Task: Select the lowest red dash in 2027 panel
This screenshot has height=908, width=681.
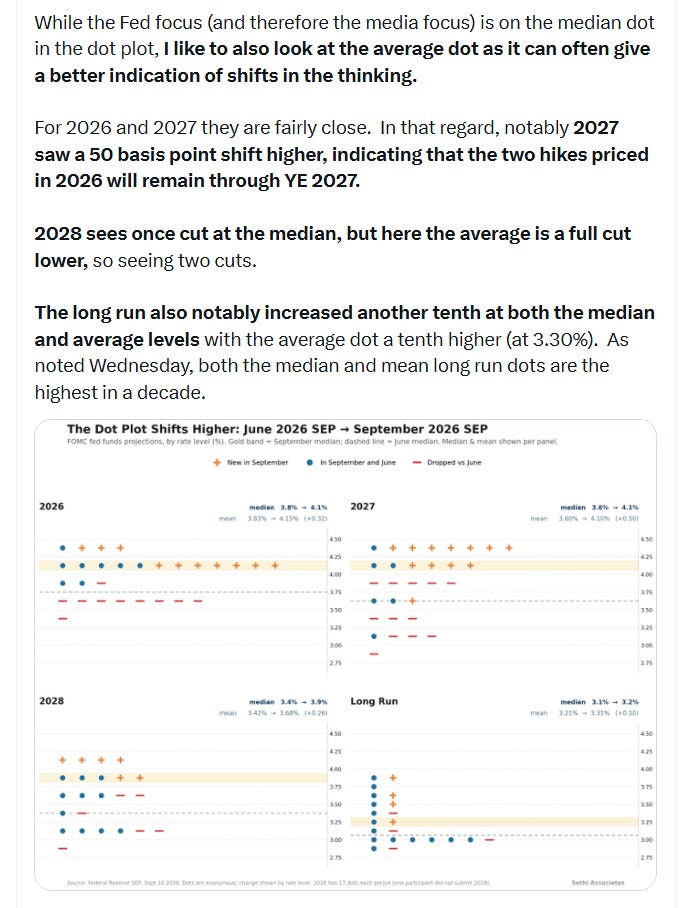Action: [x=374, y=654]
